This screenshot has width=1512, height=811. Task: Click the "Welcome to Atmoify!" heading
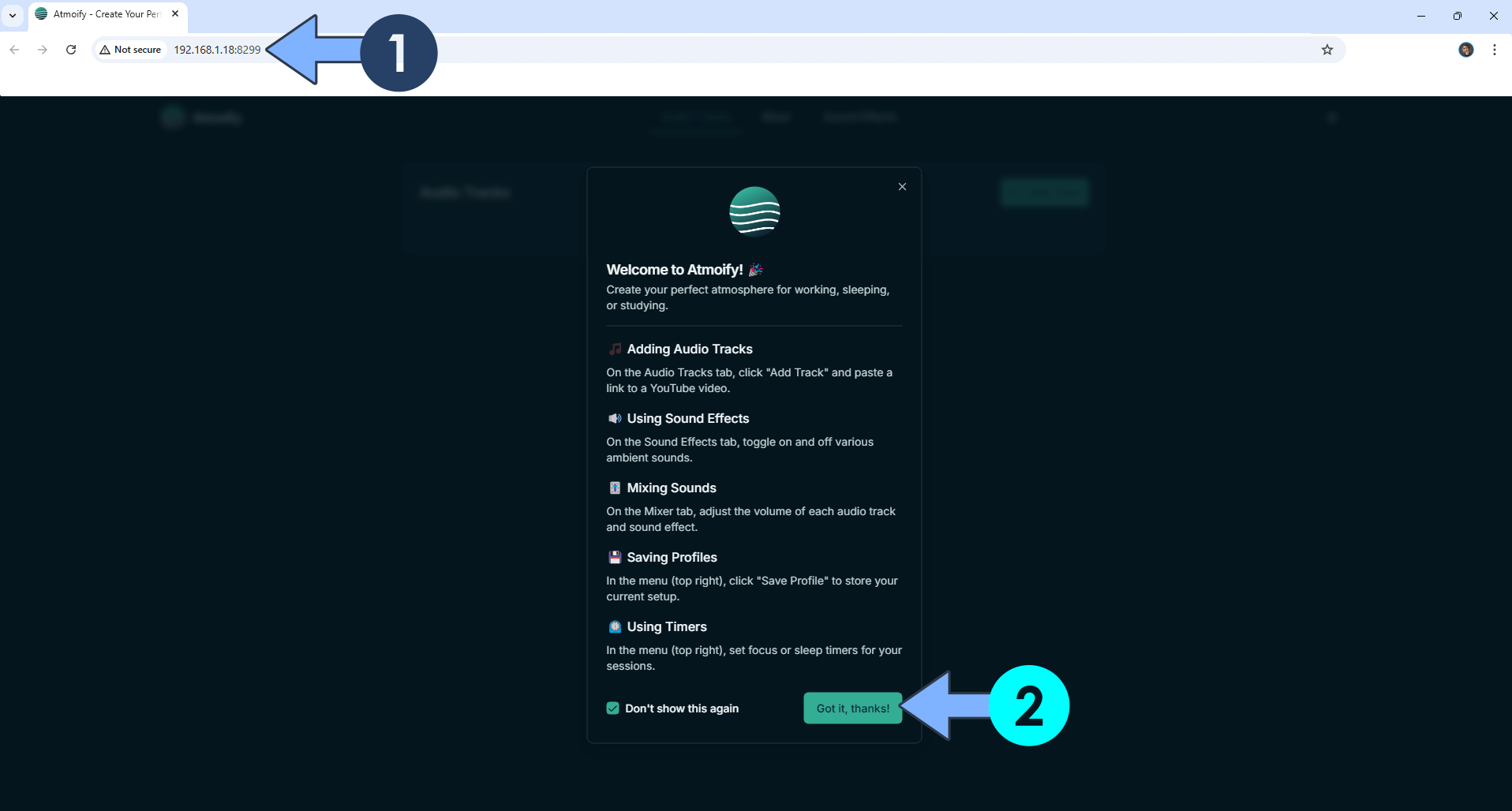tap(675, 270)
